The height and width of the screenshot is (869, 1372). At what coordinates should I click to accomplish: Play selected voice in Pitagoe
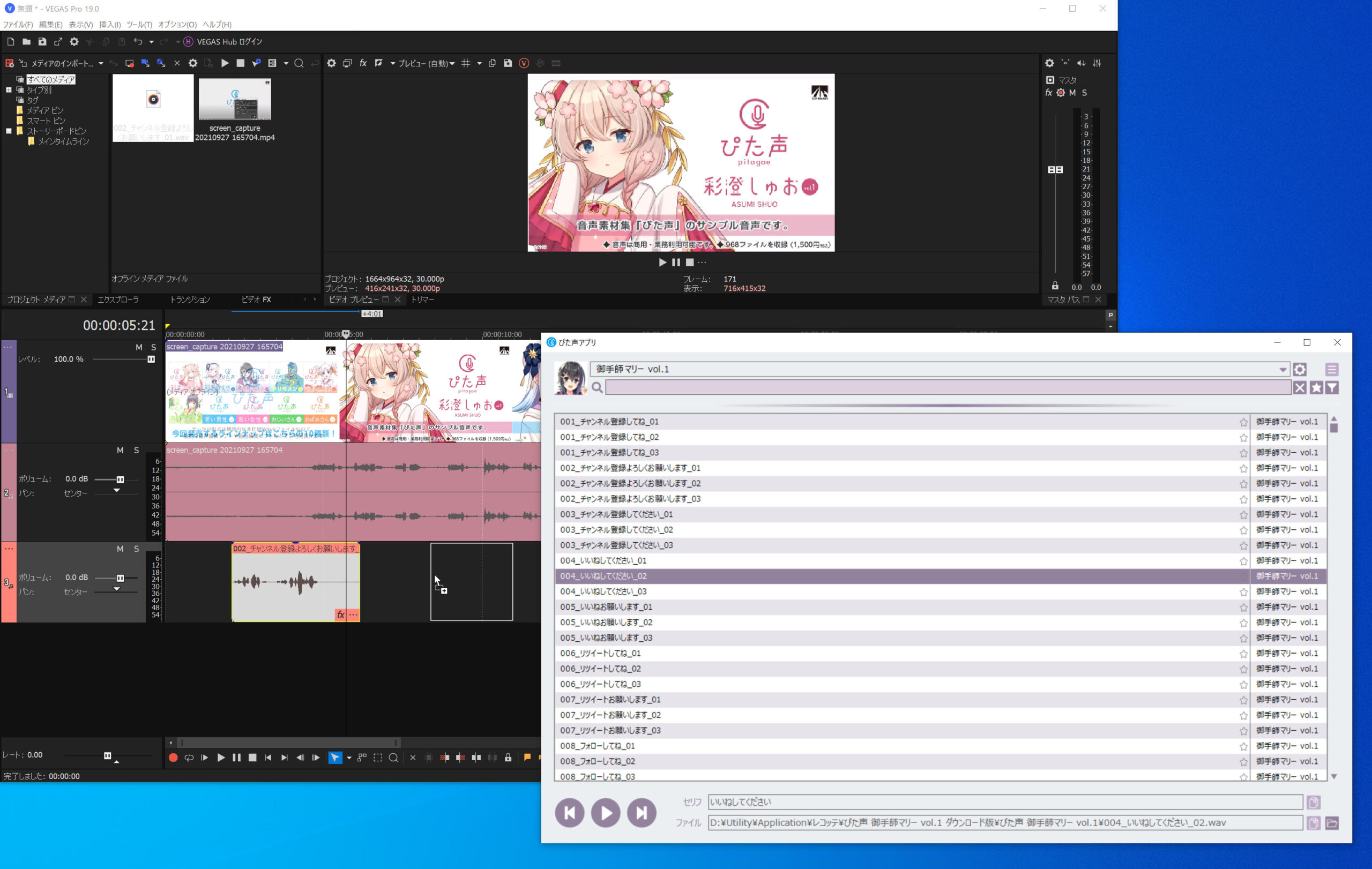tap(606, 813)
